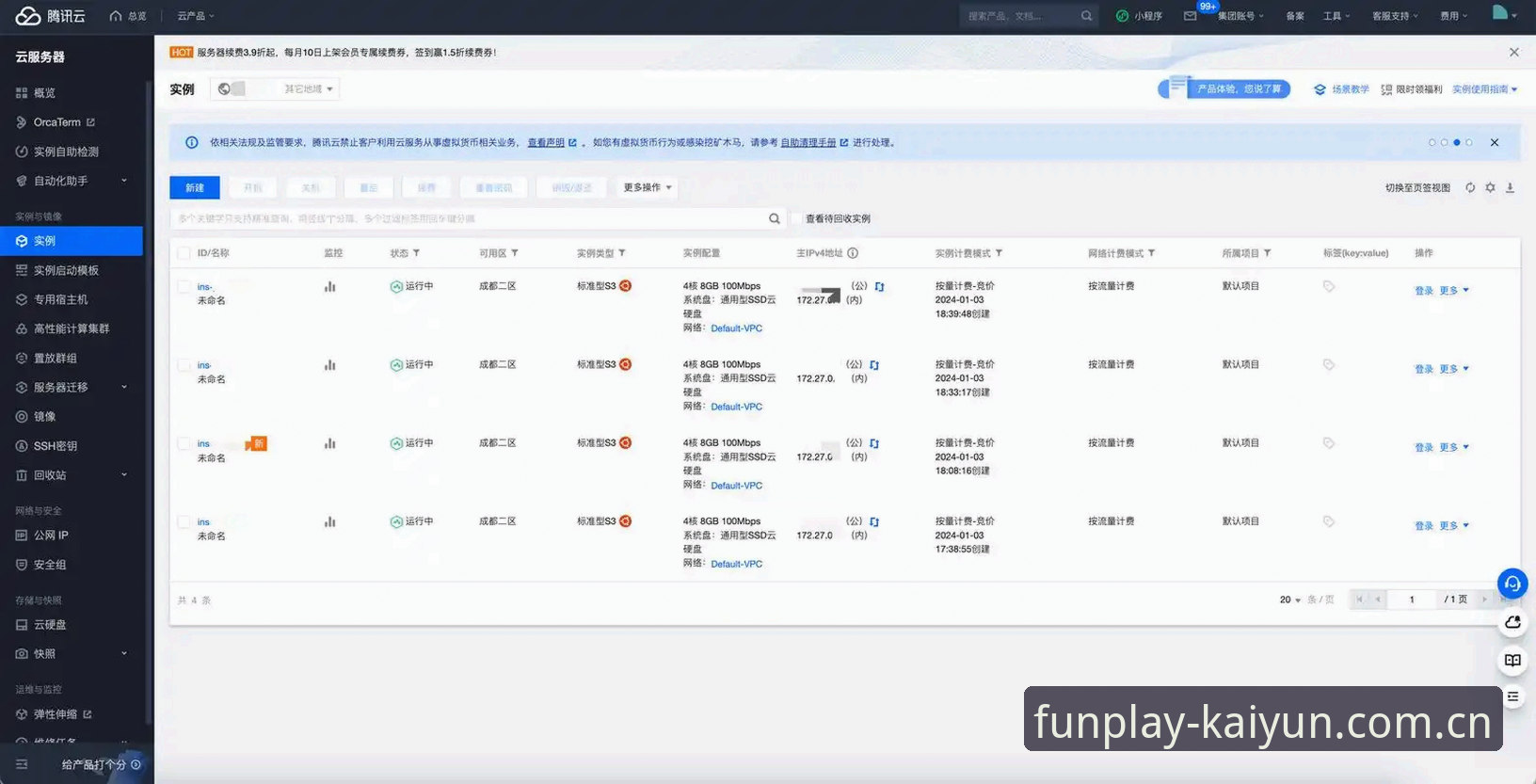Check the fourth instance row checkbox
Screen dimensions: 1536x784
[x=184, y=521]
